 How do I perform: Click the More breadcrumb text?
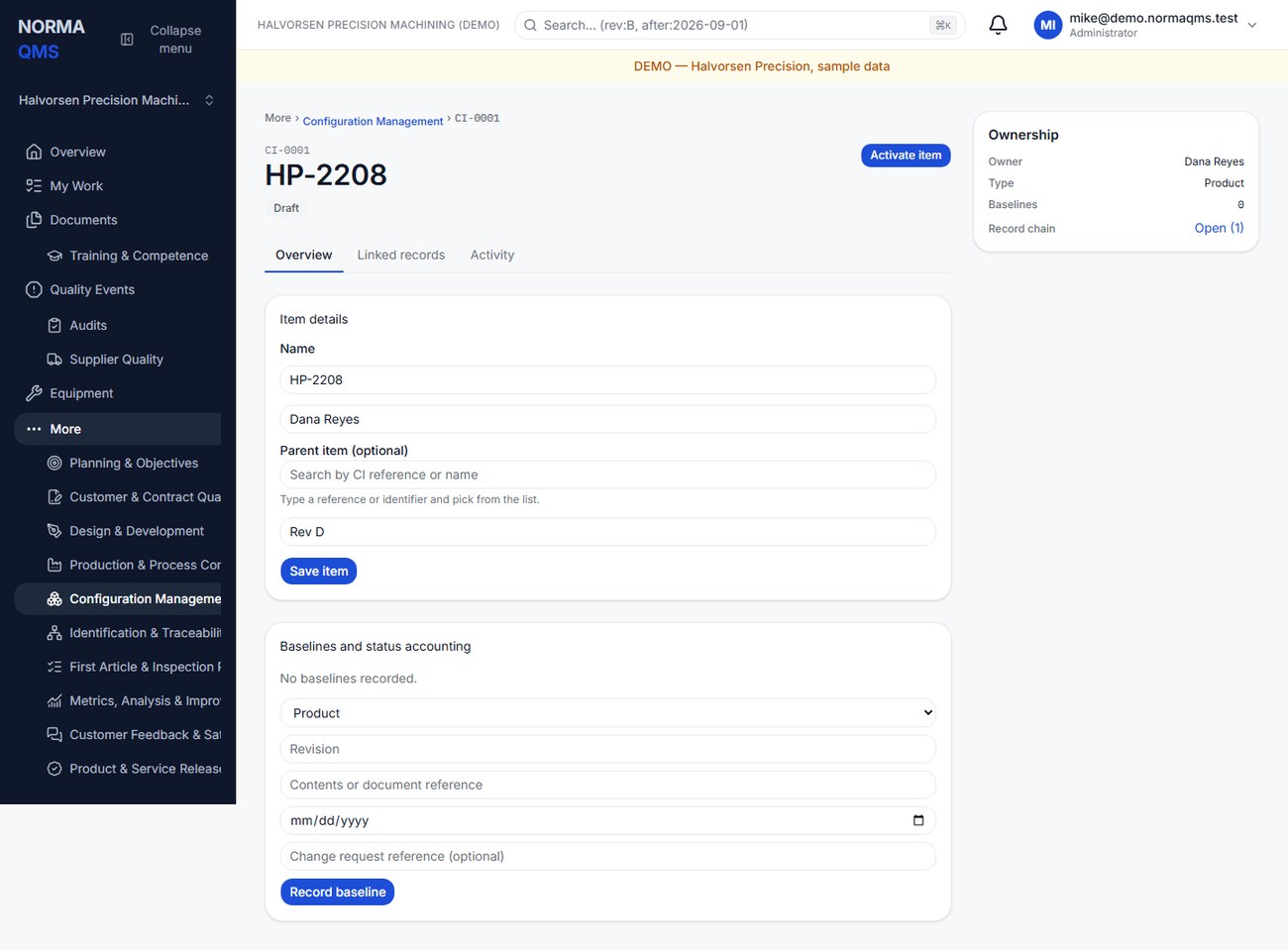click(x=277, y=118)
